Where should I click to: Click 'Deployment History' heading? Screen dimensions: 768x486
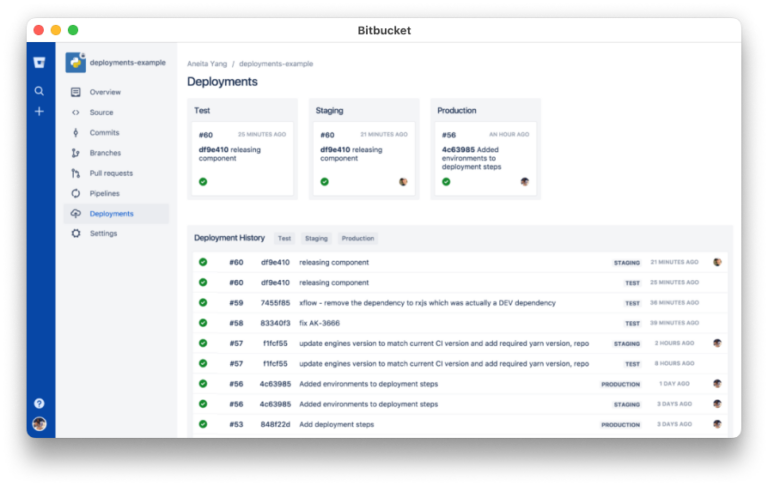pos(229,238)
